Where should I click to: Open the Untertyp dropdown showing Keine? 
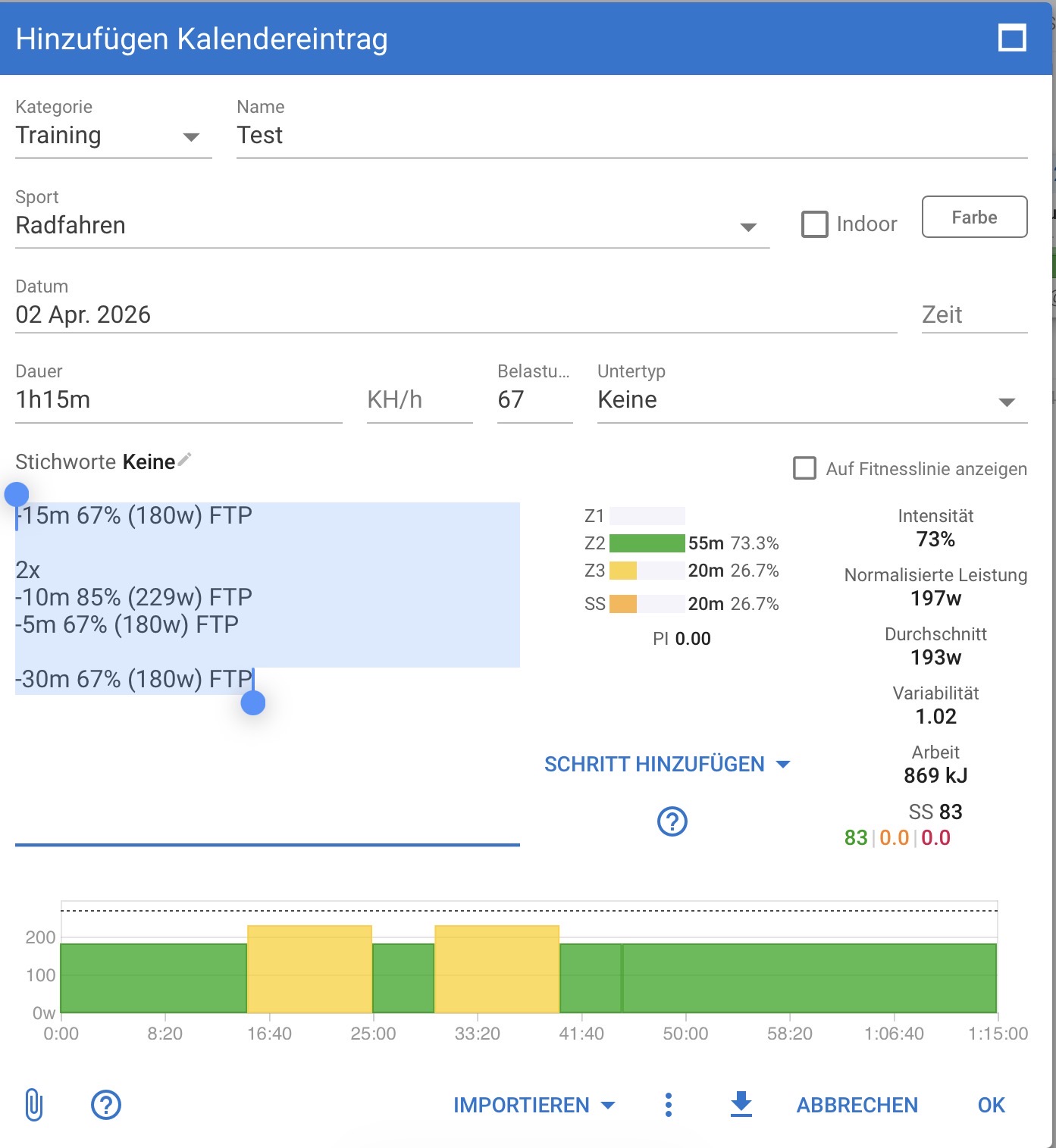(811, 400)
